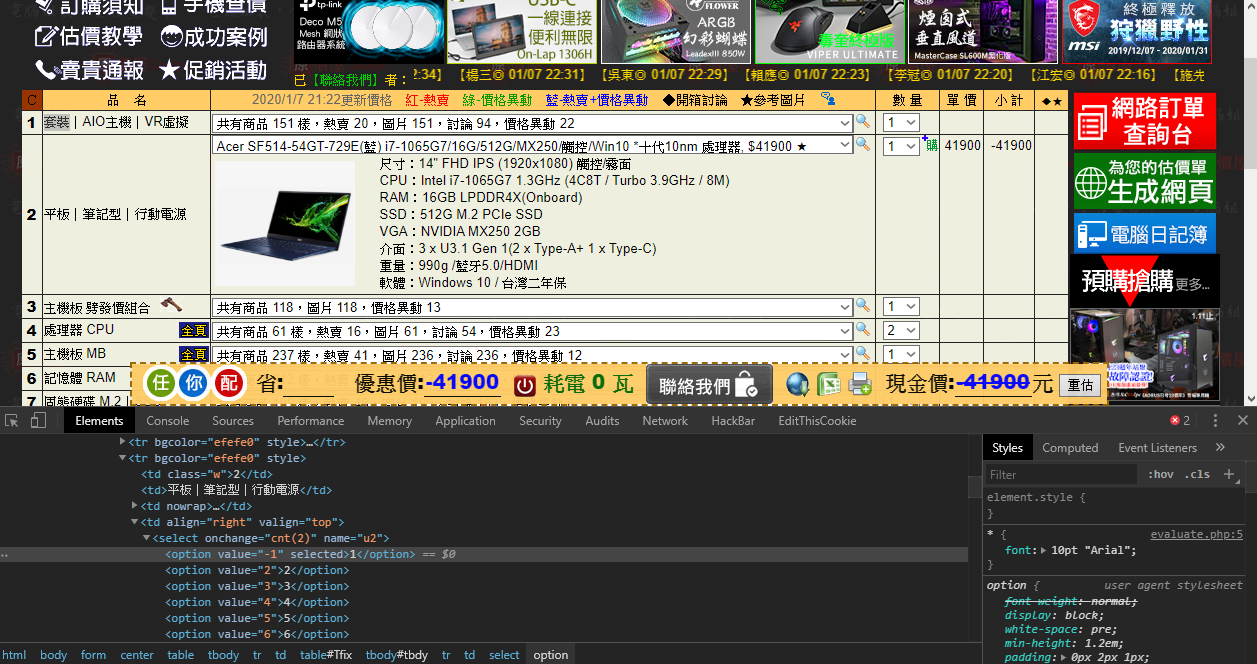Click the green Excel export icon

coord(828,384)
